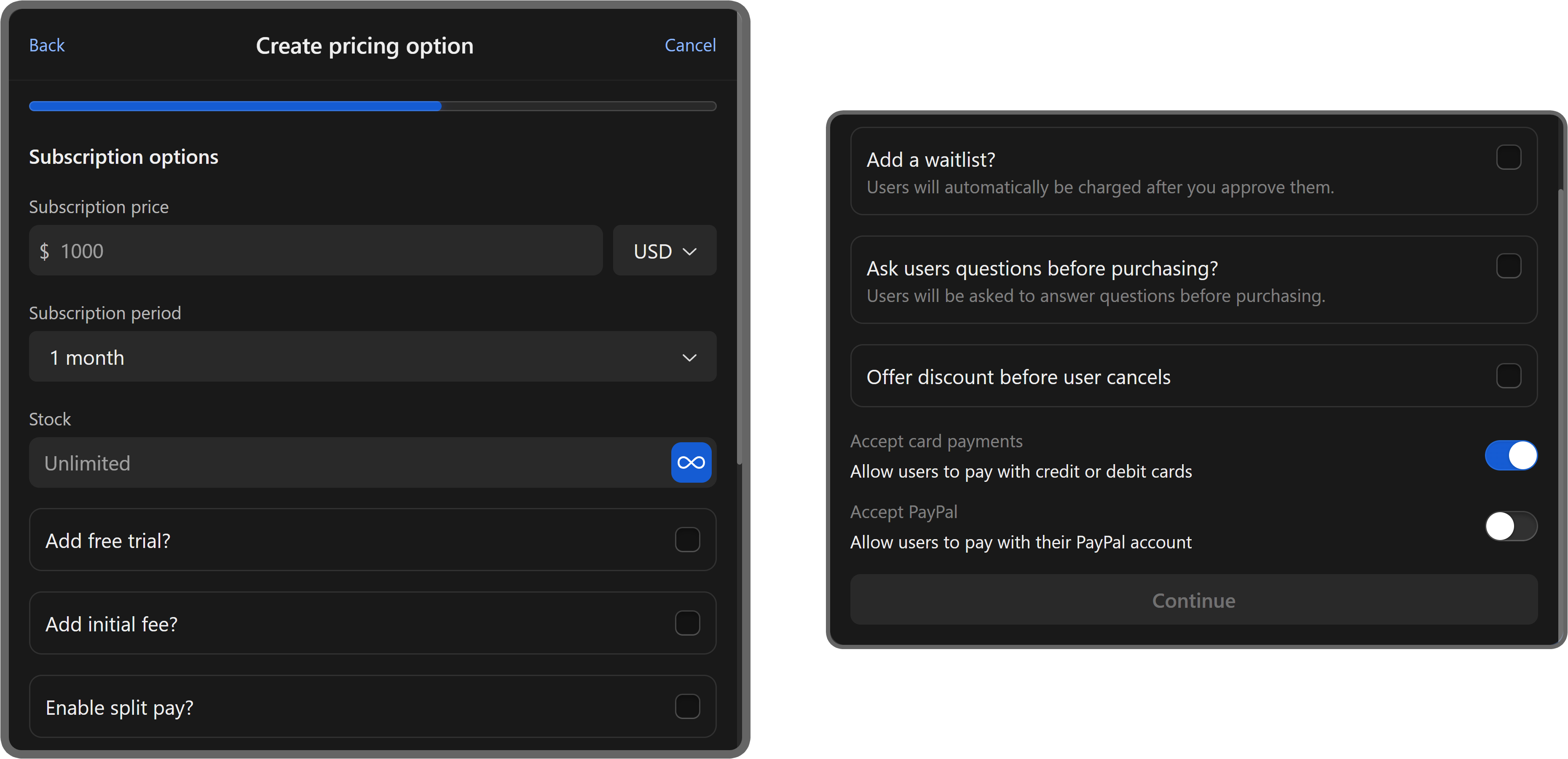
Task: Check the Add free trial box
Action: click(x=687, y=540)
